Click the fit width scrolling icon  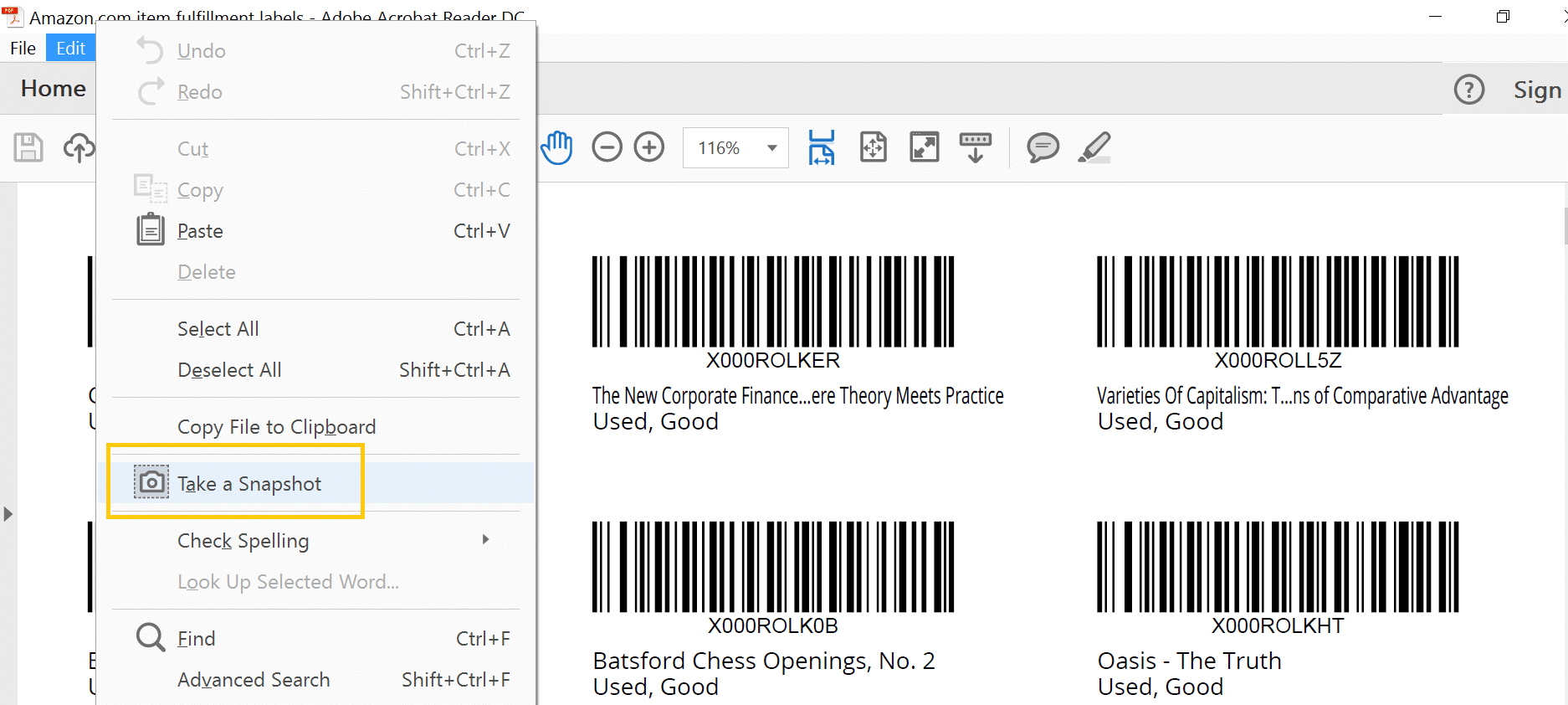coord(822,147)
